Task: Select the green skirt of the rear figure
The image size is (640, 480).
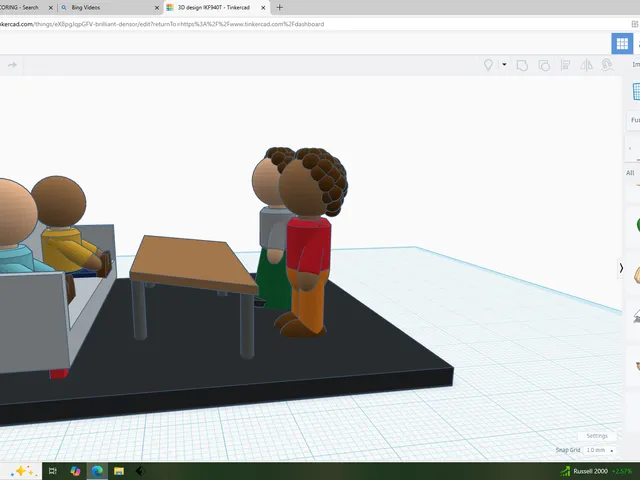Action: [x=273, y=282]
